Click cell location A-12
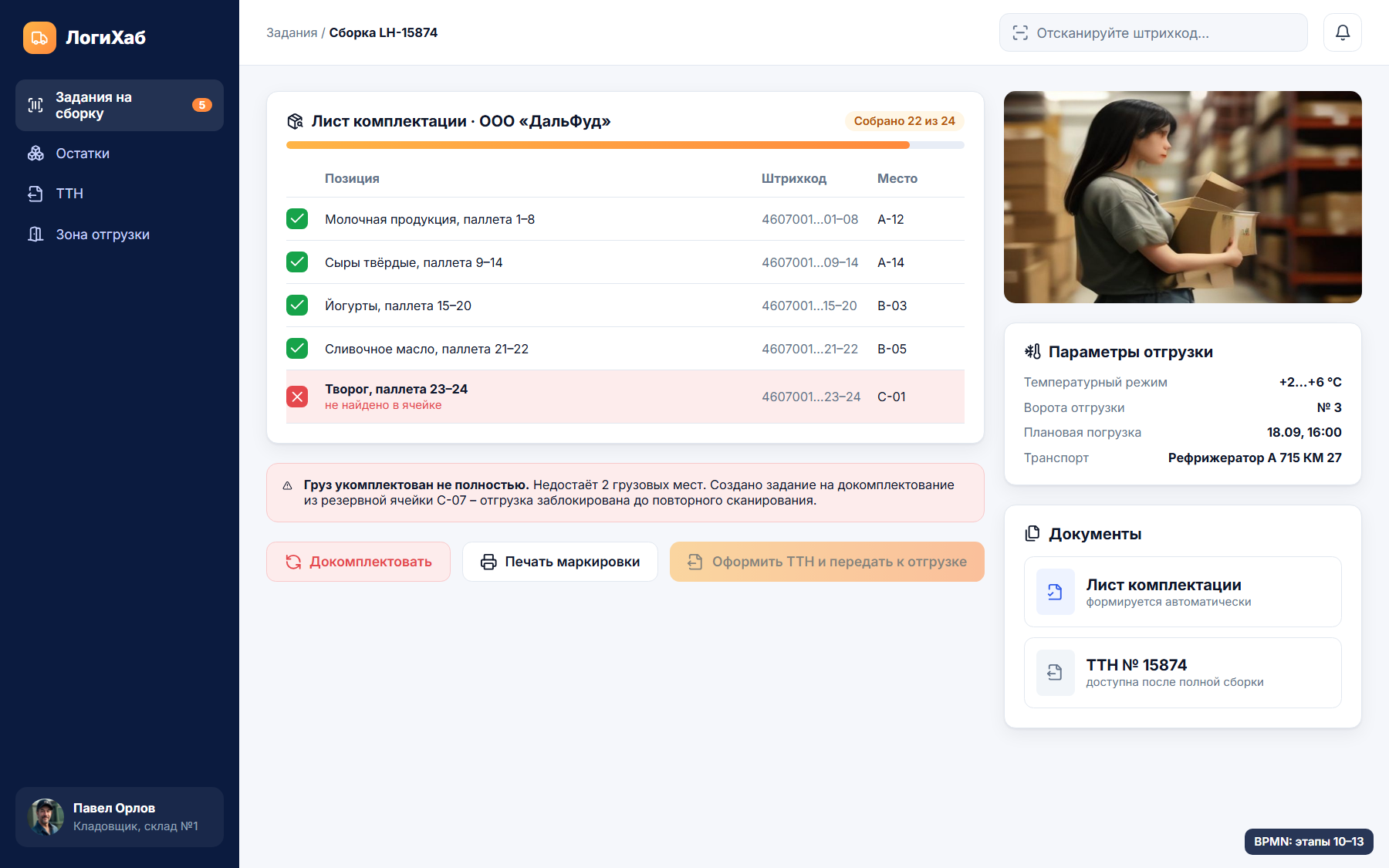Screen dimensions: 1389x868 pyautogui.click(x=891, y=219)
